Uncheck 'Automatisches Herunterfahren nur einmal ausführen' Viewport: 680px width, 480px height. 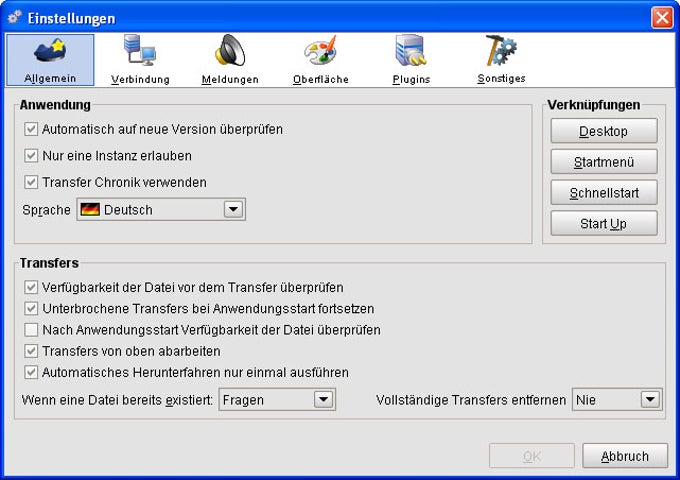31,372
